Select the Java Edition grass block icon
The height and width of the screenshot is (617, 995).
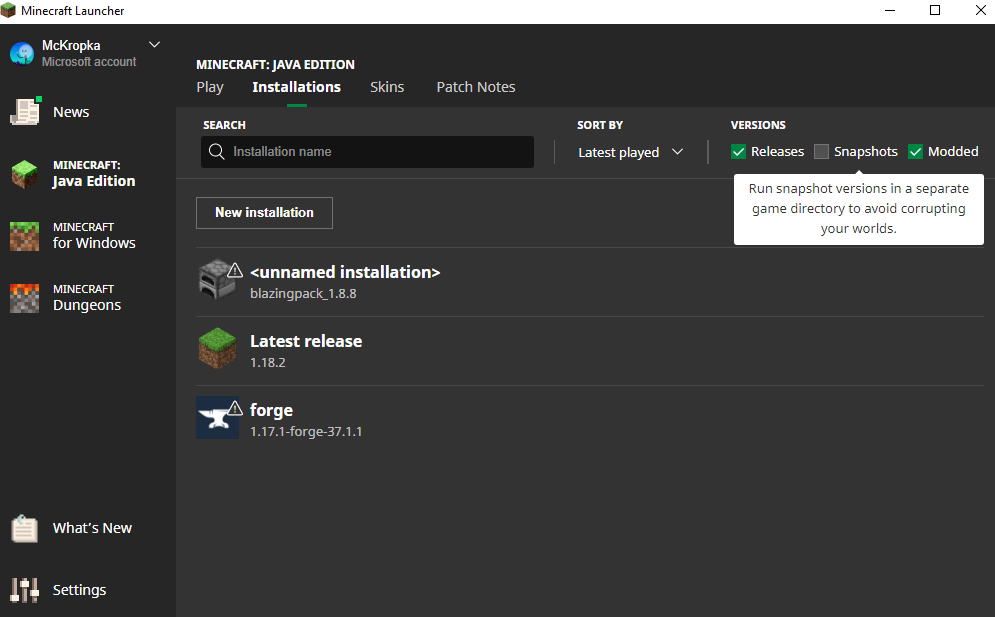(x=24, y=174)
